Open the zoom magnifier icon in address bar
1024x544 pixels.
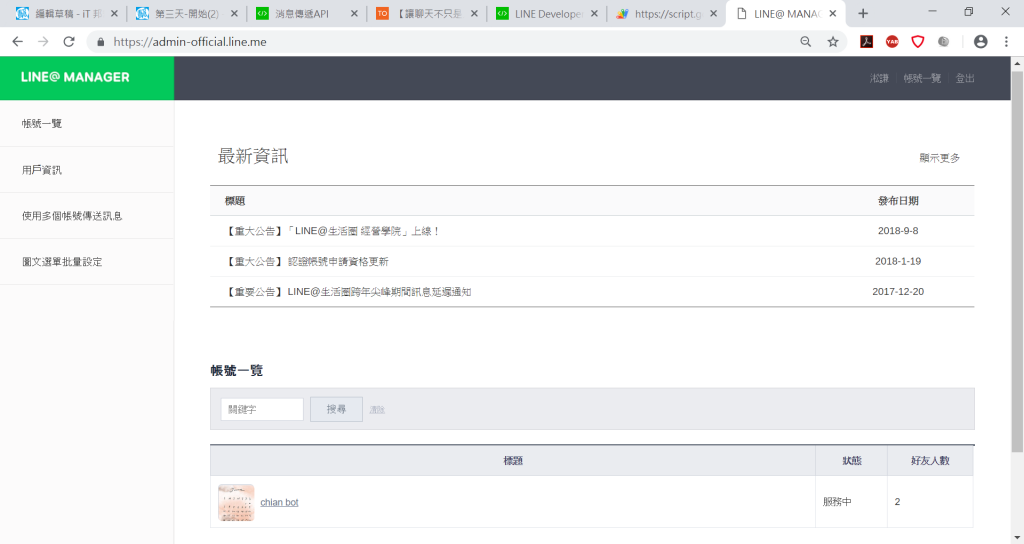tap(806, 42)
